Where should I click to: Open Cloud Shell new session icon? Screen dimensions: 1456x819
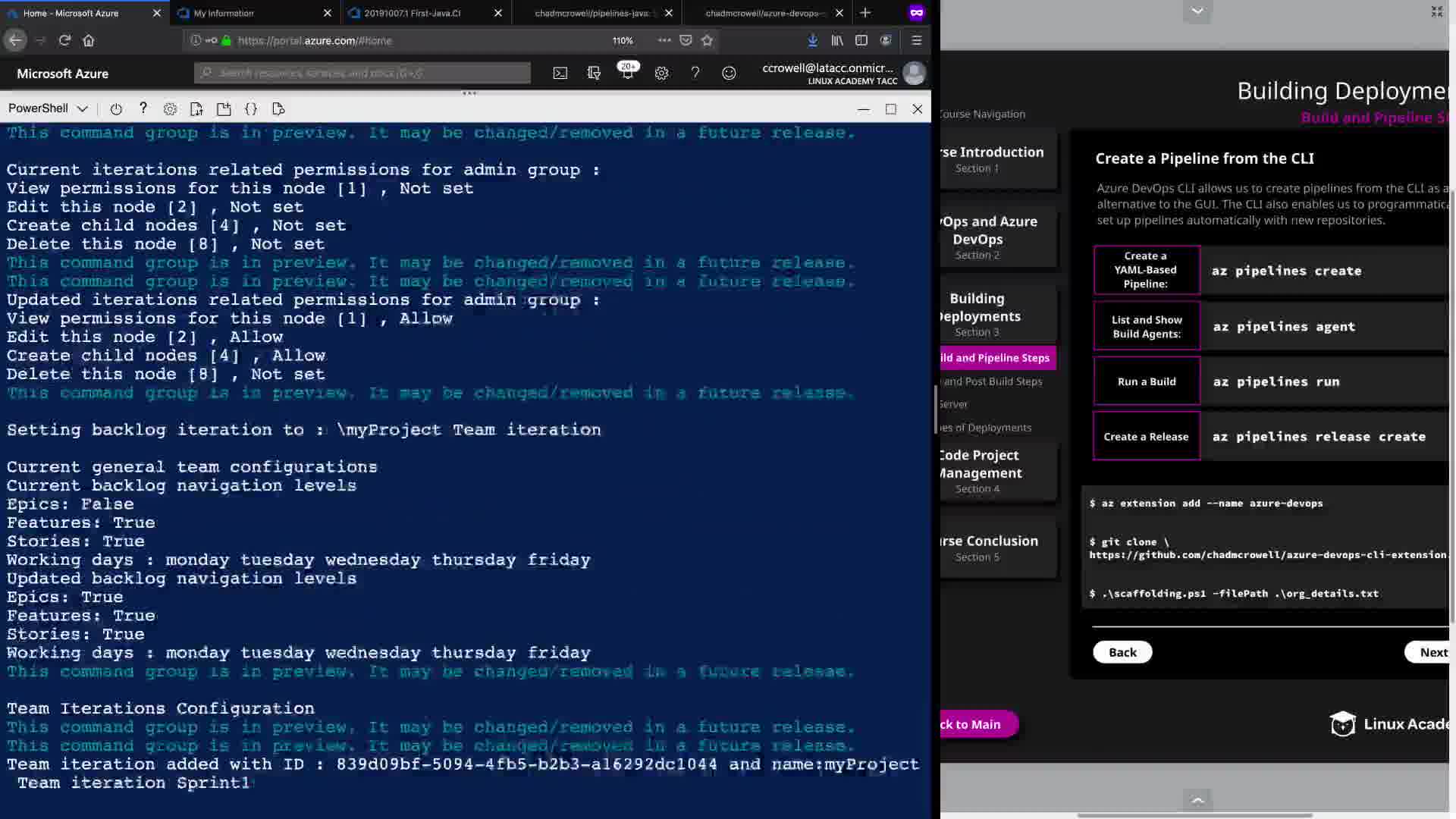click(x=224, y=109)
